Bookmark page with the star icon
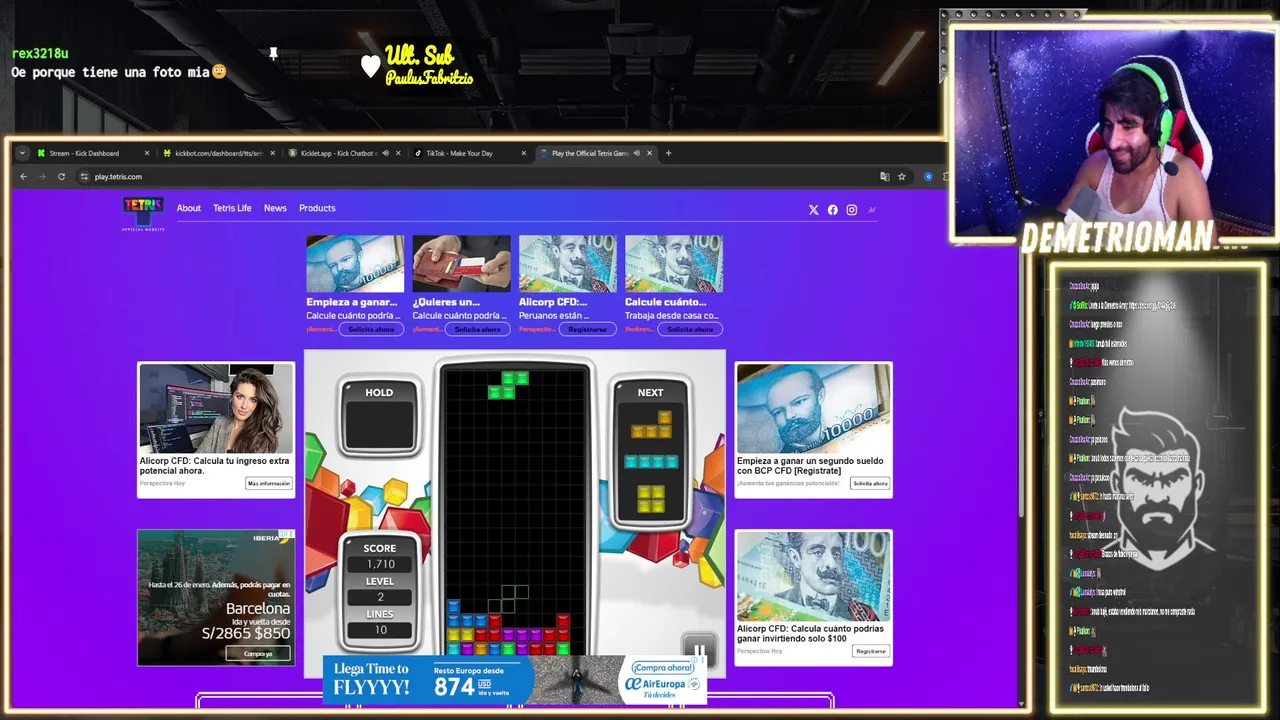 coord(901,177)
